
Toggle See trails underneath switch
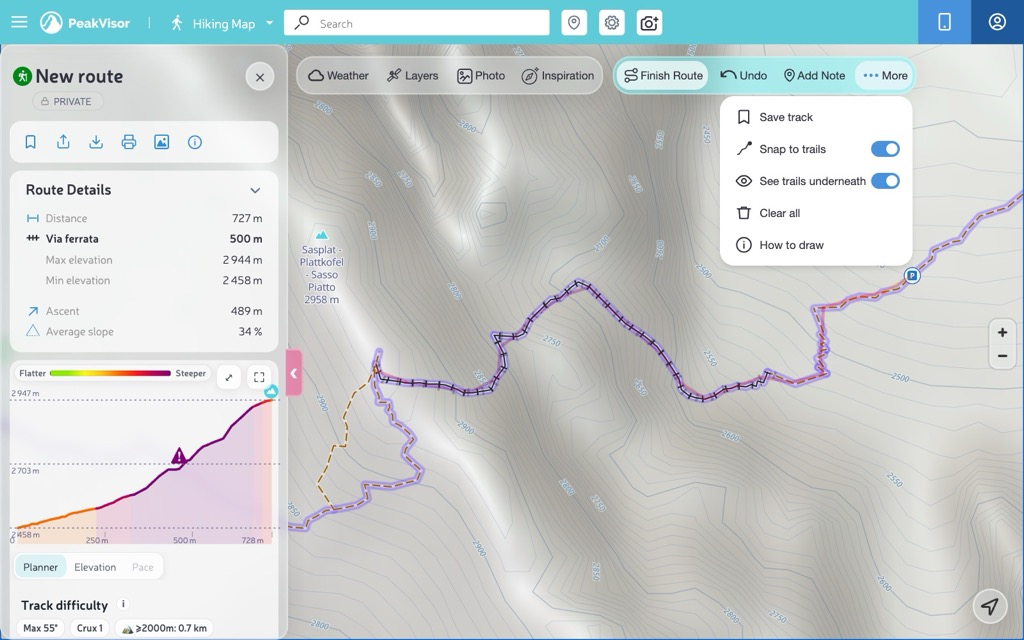click(x=885, y=181)
